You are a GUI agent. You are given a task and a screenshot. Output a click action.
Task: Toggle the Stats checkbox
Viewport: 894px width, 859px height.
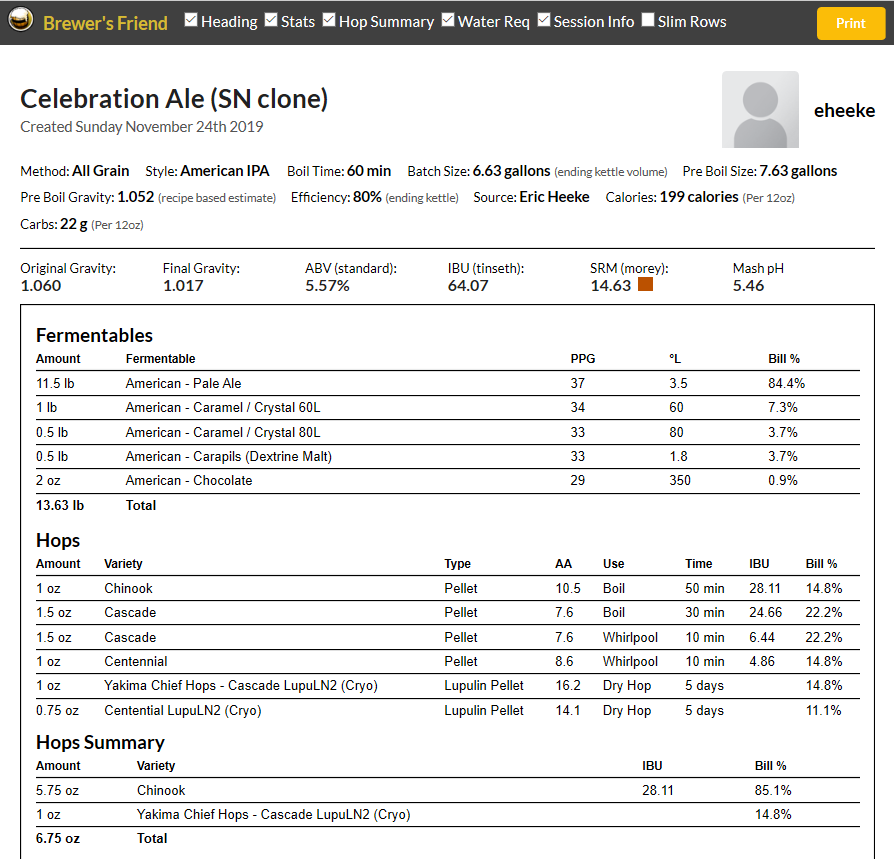tap(271, 21)
